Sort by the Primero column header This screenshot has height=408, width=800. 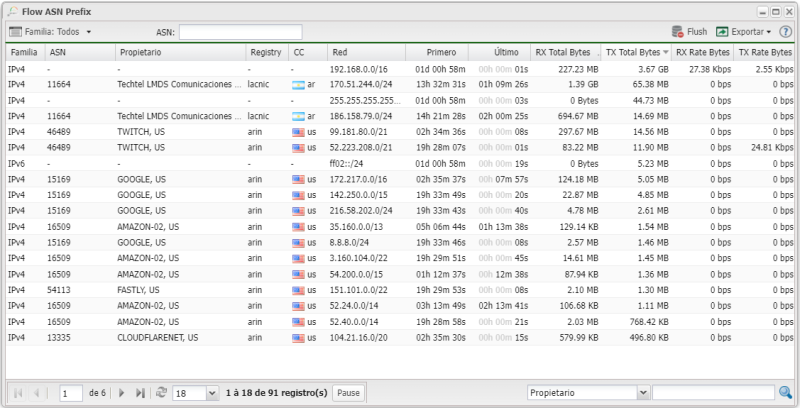click(x=437, y=52)
